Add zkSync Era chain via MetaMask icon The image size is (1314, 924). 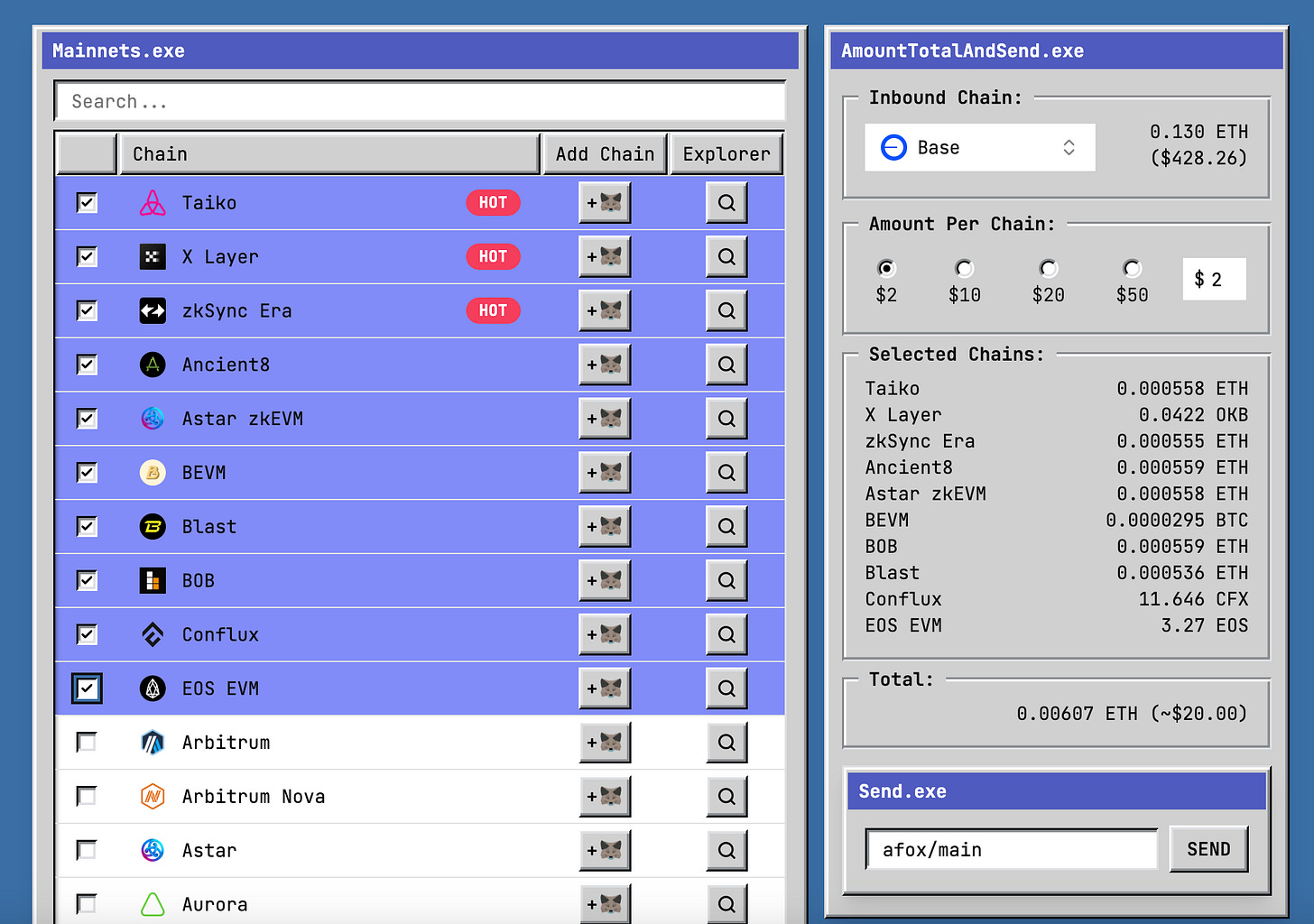coord(605,310)
